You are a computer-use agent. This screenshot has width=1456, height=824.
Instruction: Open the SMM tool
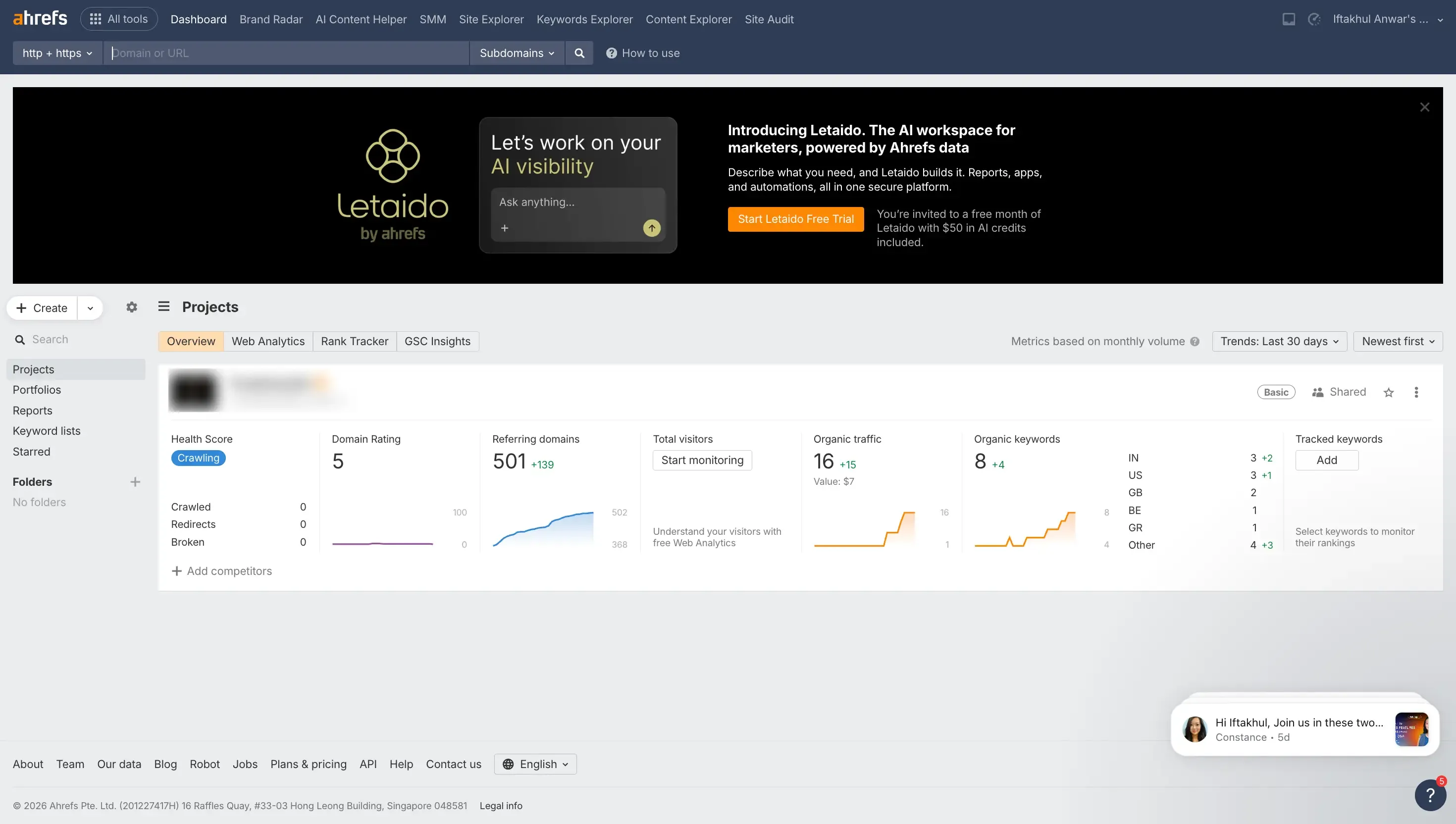[432, 19]
